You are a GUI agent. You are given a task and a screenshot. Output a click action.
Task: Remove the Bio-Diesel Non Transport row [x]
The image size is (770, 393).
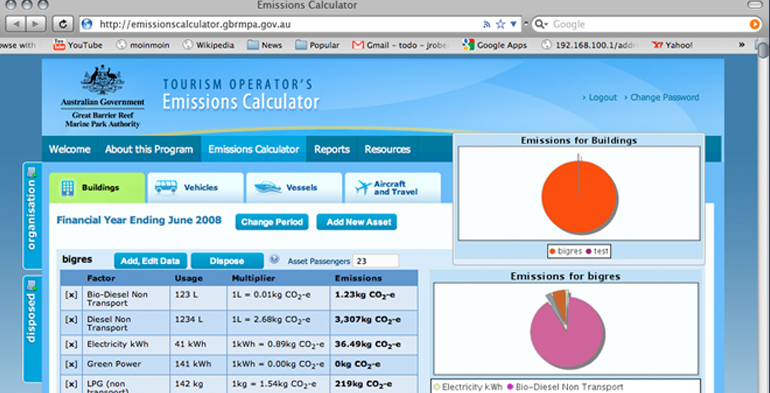(x=71, y=295)
